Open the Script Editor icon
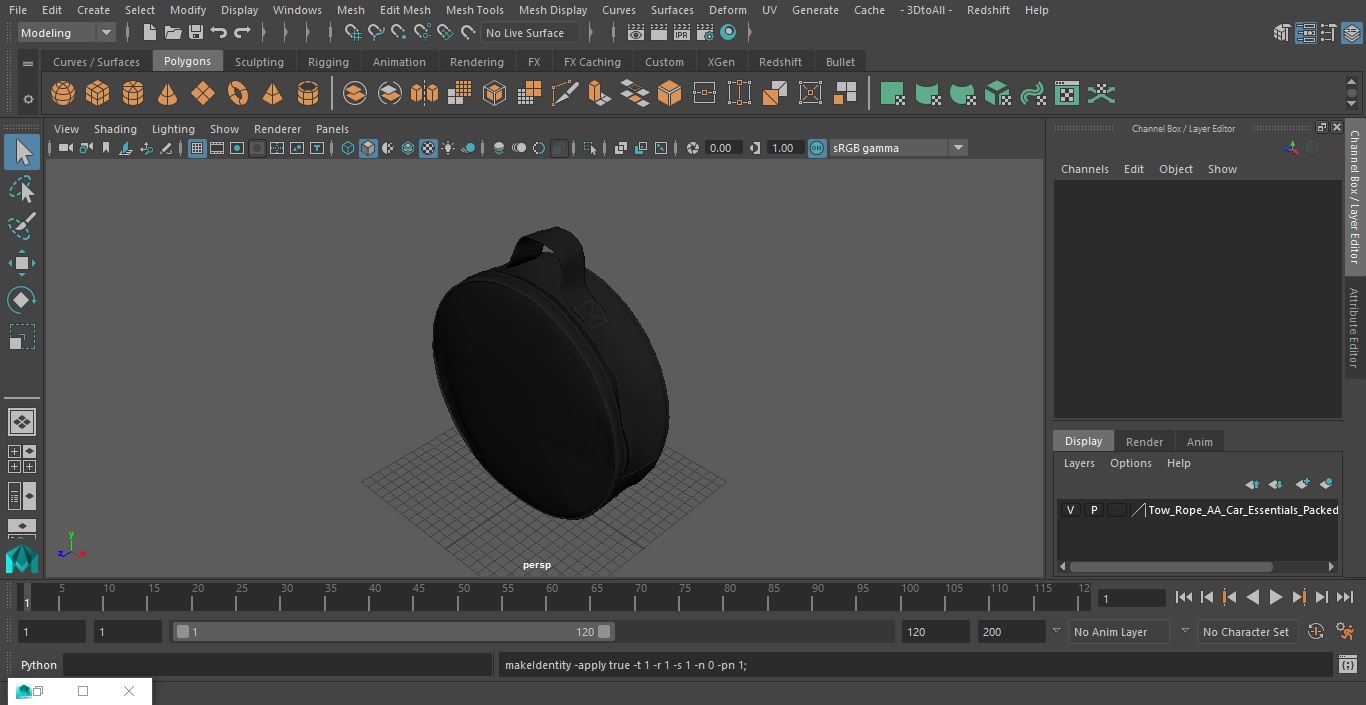The image size is (1366, 705). pyautogui.click(x=1347, y=665)
